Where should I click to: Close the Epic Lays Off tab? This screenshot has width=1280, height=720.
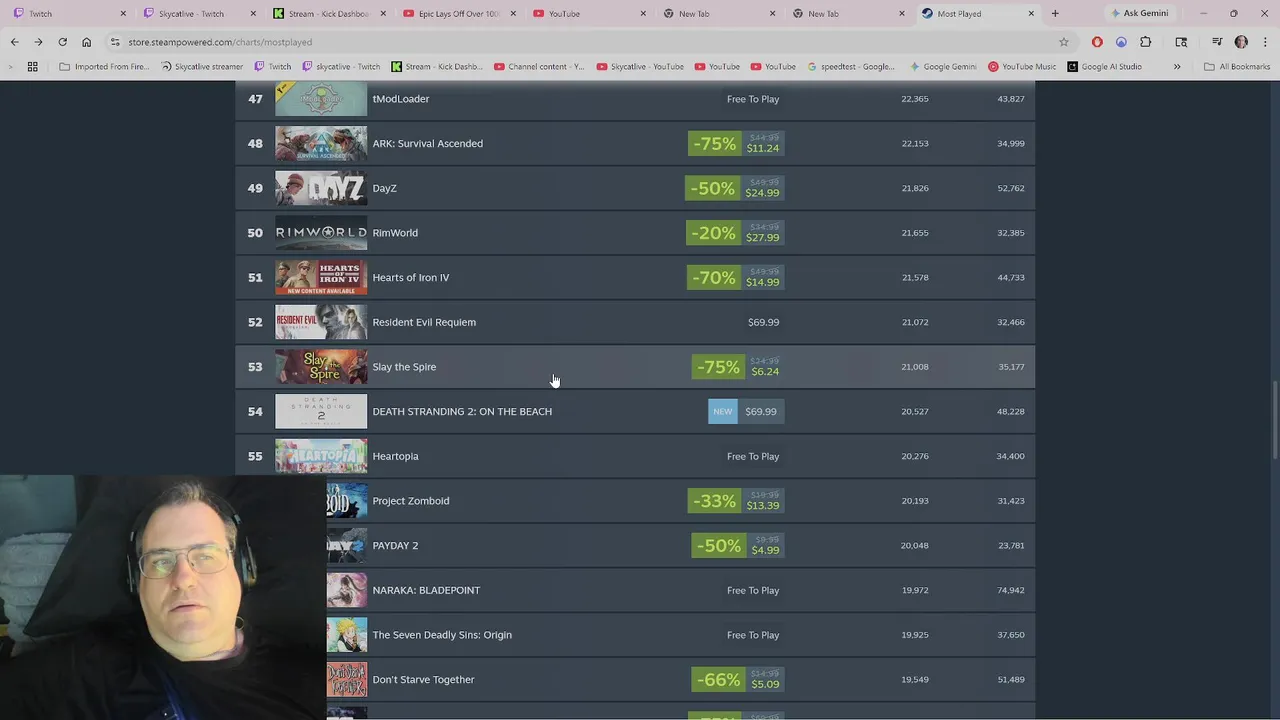click(x=512, y=14)
